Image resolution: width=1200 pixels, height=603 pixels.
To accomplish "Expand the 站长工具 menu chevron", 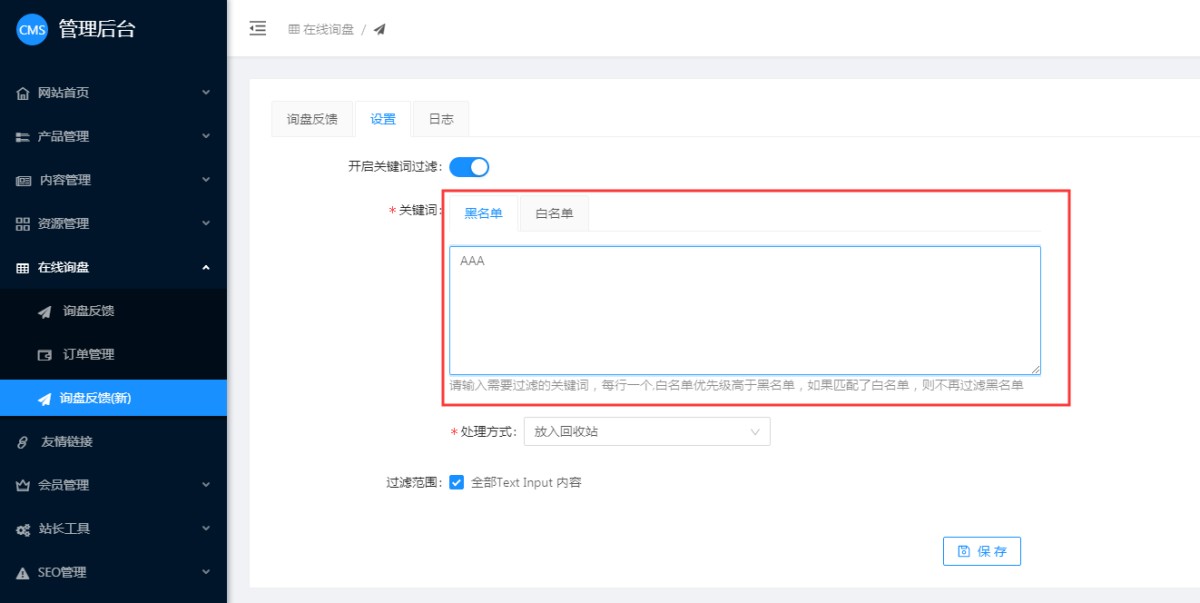I will click(206, 528).
